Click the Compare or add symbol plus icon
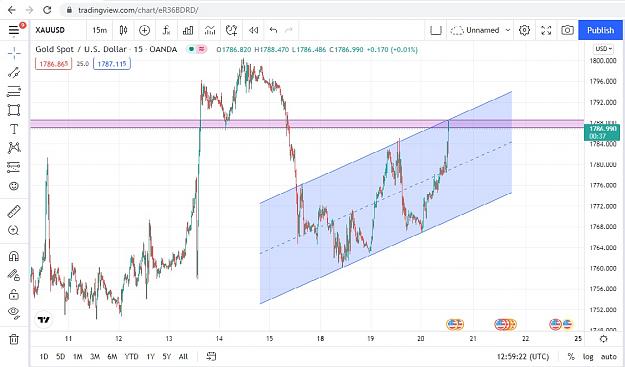 (144, 30)
